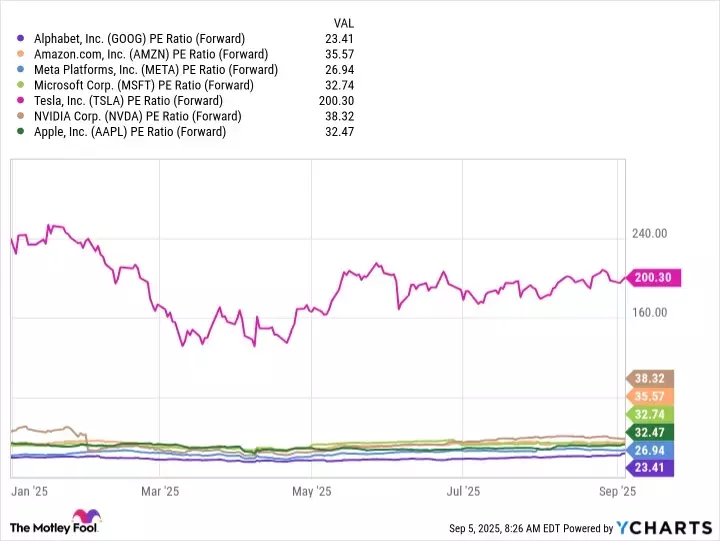This screenshot has height=541, width=720.
Task: Click the Alphabet (GOOG) purple legend dot
Action: point(21,39)
